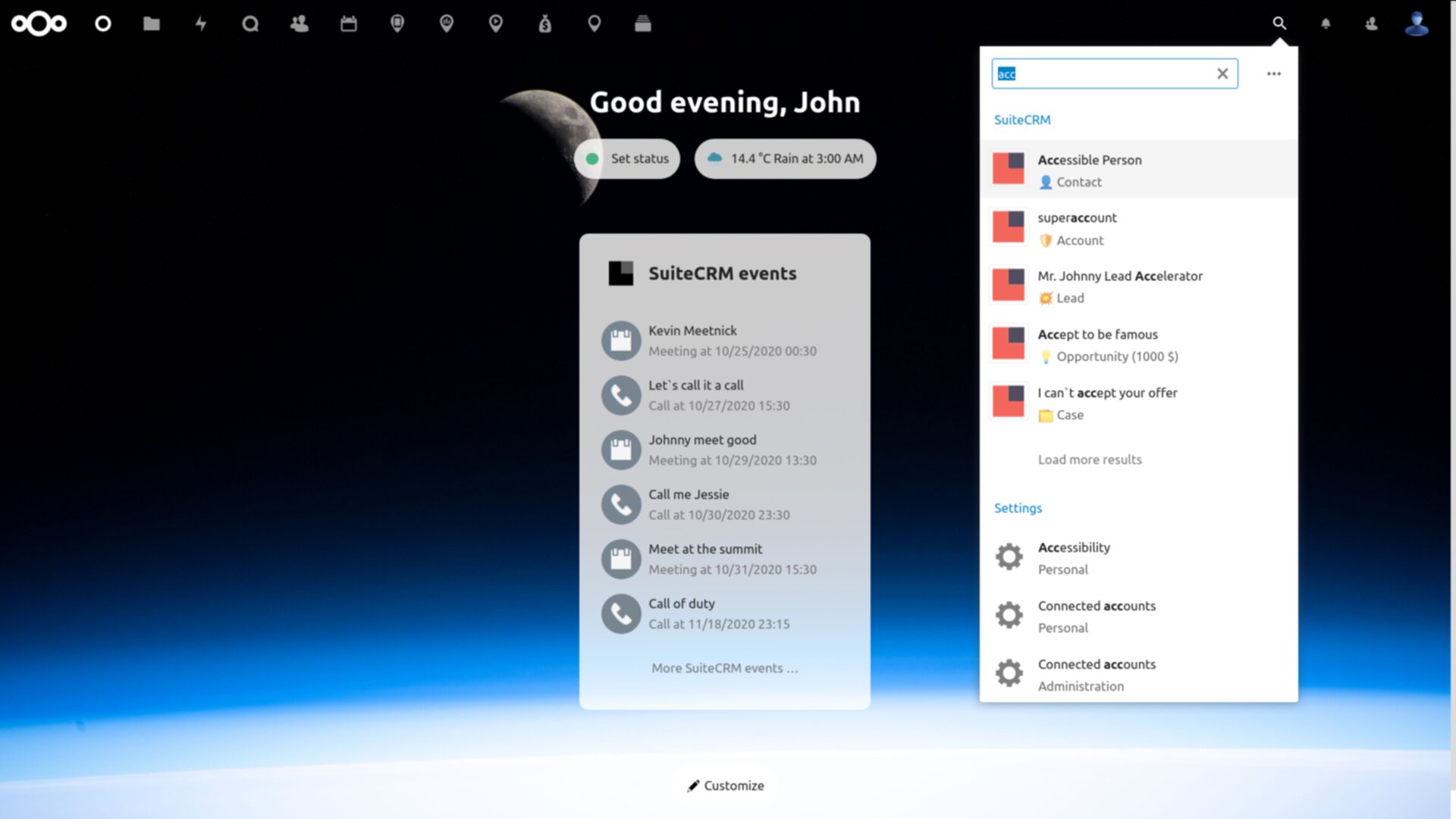This screenshot has width=1456, height=819.
Task: Click the SuiteCRM events widget title
Action: (x=722, y=273)
